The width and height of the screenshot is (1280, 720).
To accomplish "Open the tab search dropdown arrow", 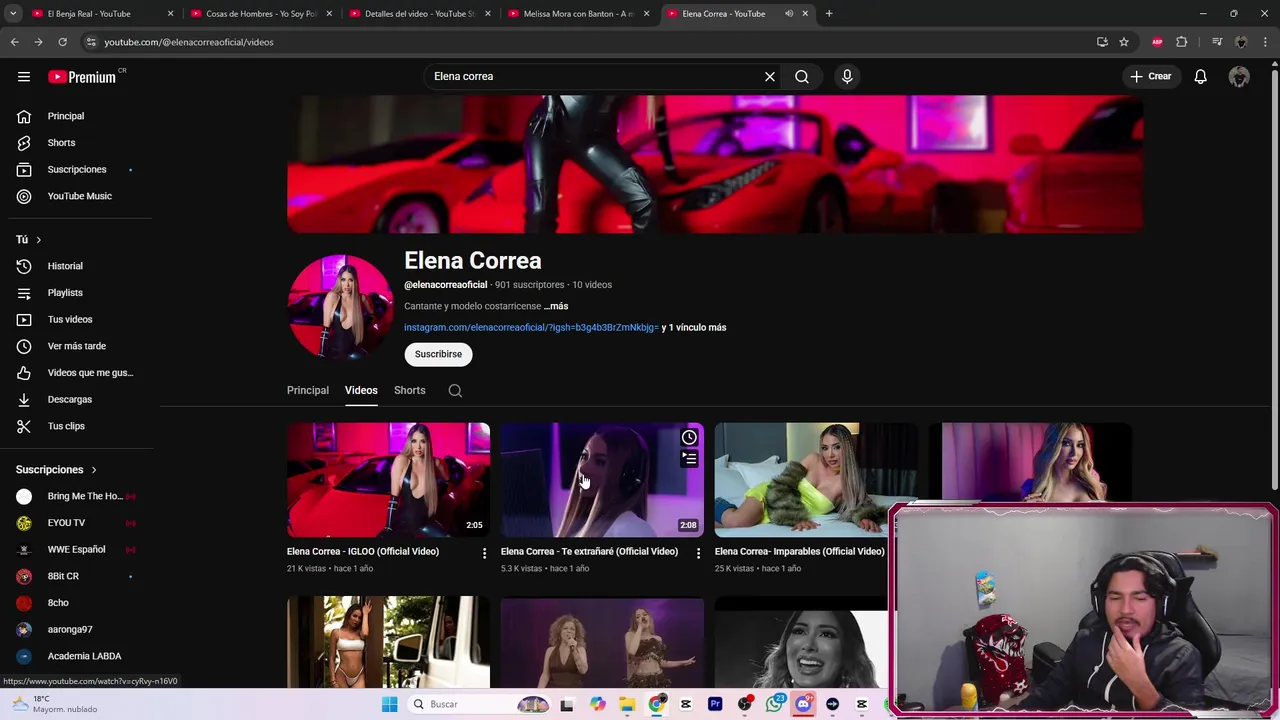I will click(x=13, y=14).
